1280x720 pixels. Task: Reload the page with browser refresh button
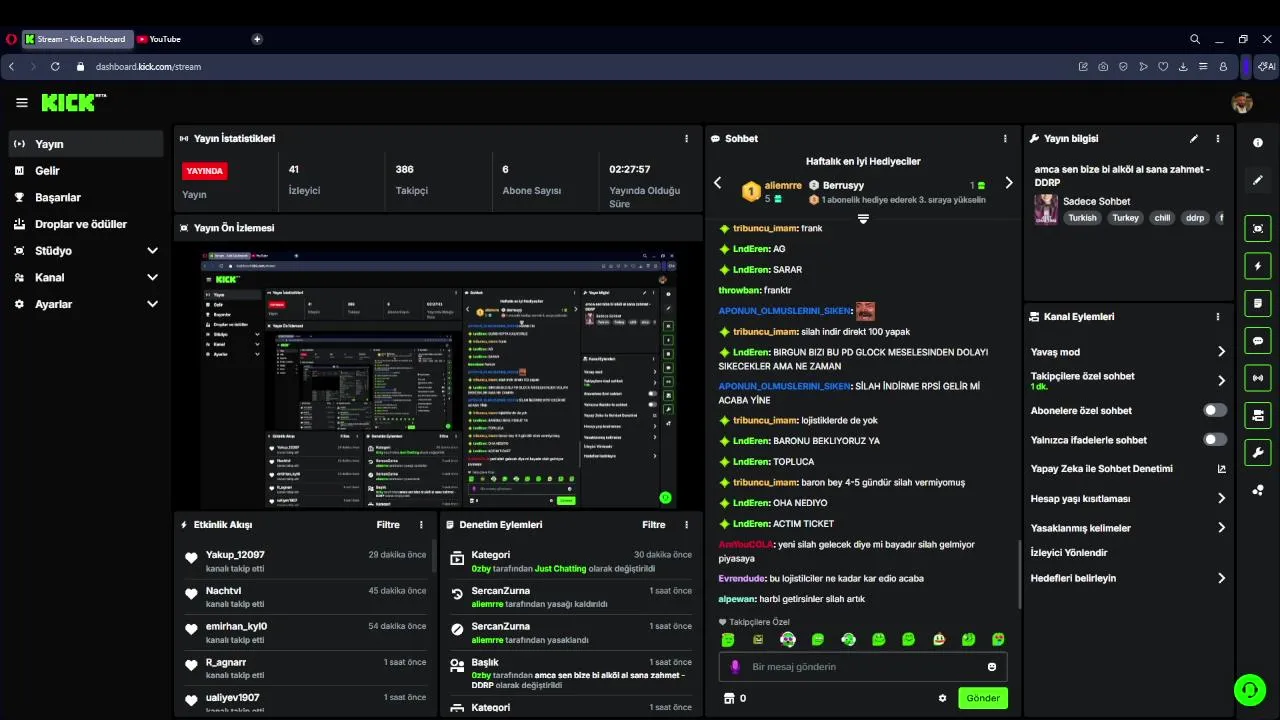pyautogui.click(x=55, y=67)
